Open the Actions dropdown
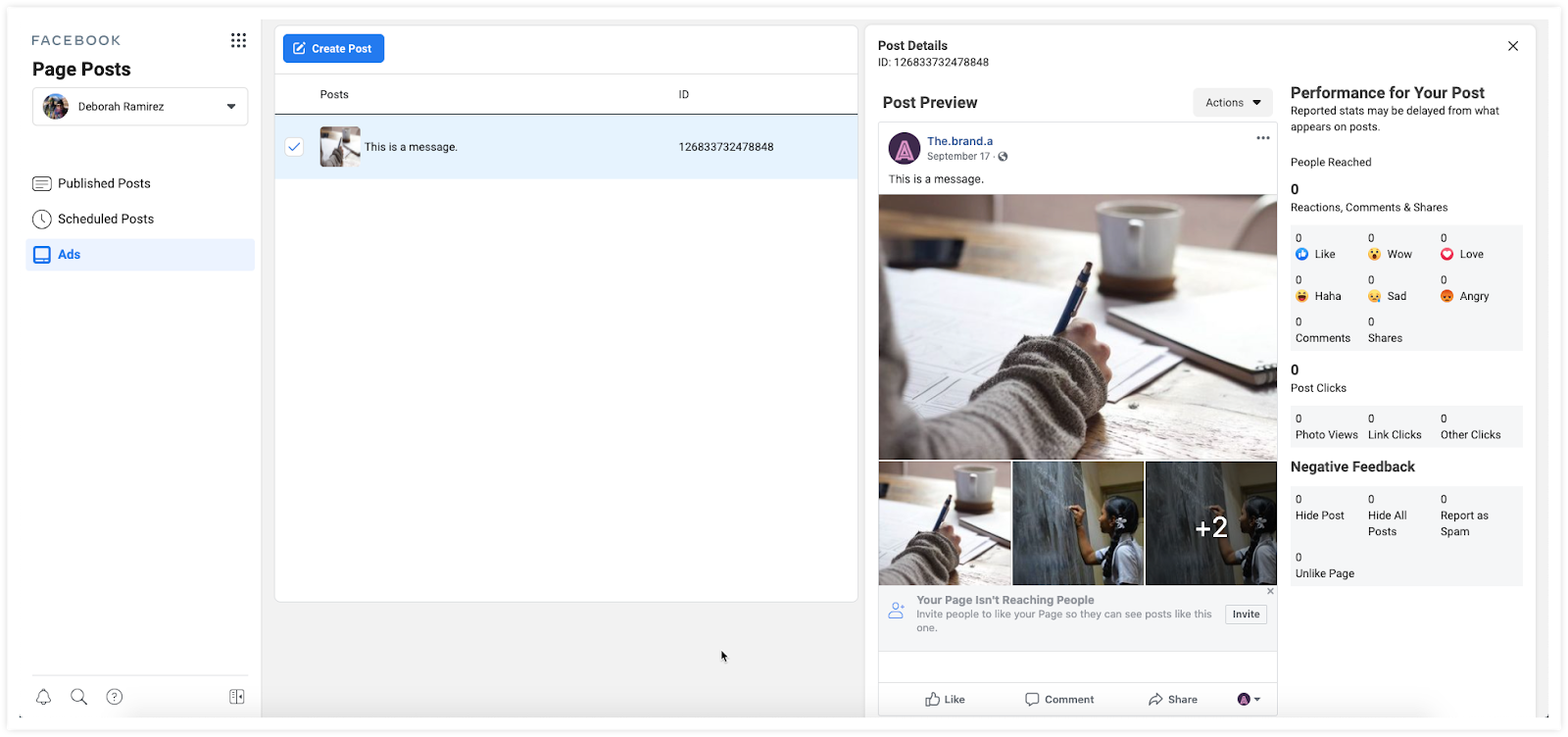Viewport: 1568px width, 737px height. coord(1233,102)
